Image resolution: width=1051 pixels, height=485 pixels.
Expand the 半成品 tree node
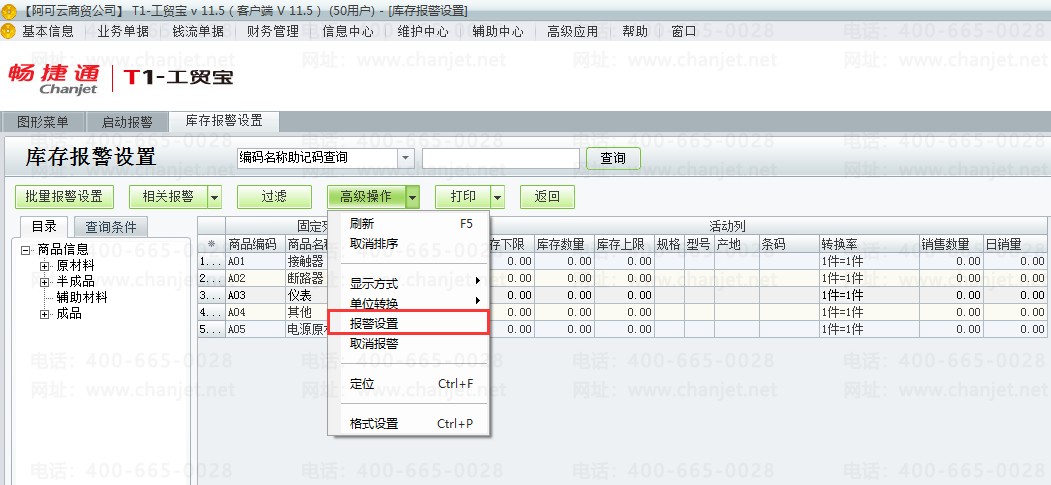point(45,282)
